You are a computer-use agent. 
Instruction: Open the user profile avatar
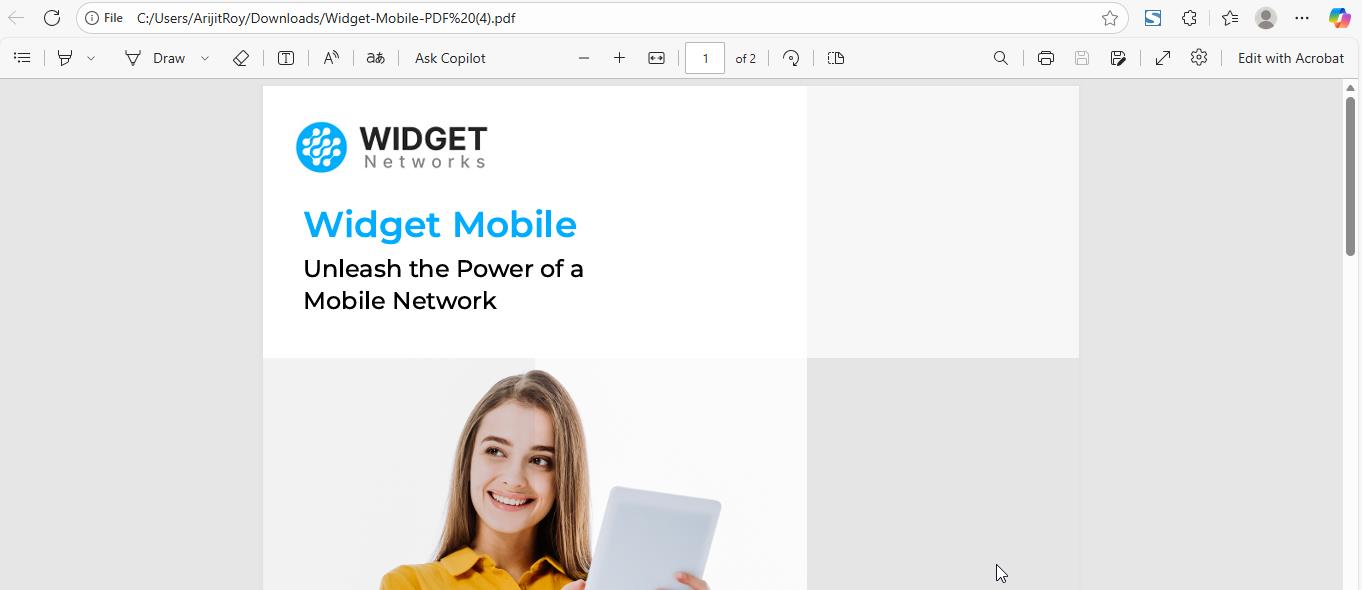tap(1266, 18)
